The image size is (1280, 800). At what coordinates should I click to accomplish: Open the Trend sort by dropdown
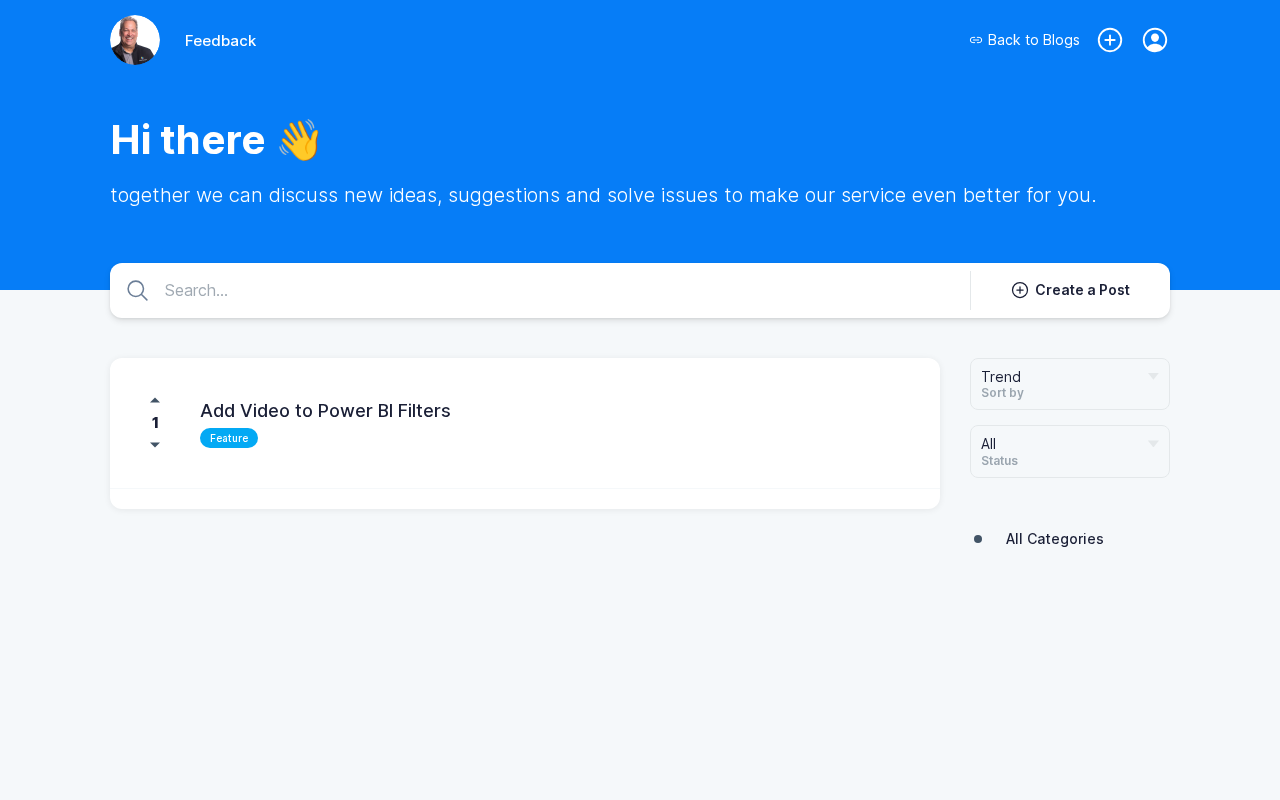click(1060, 384)
